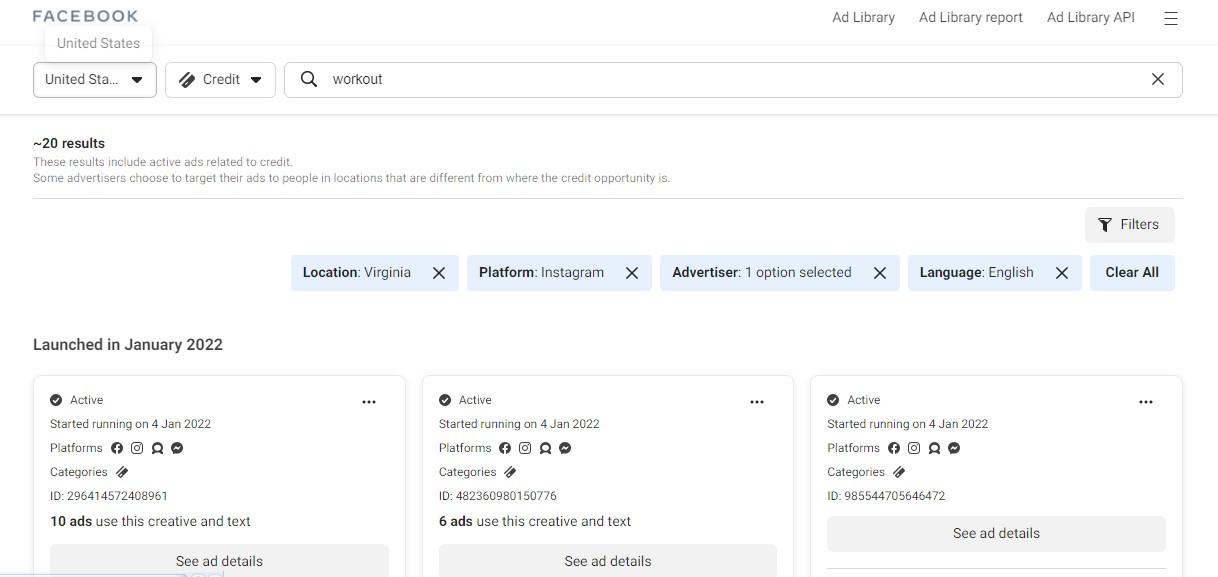Remove the Platform: Instagram filter
Viewport: 1218px width, 577px height.
632,273
